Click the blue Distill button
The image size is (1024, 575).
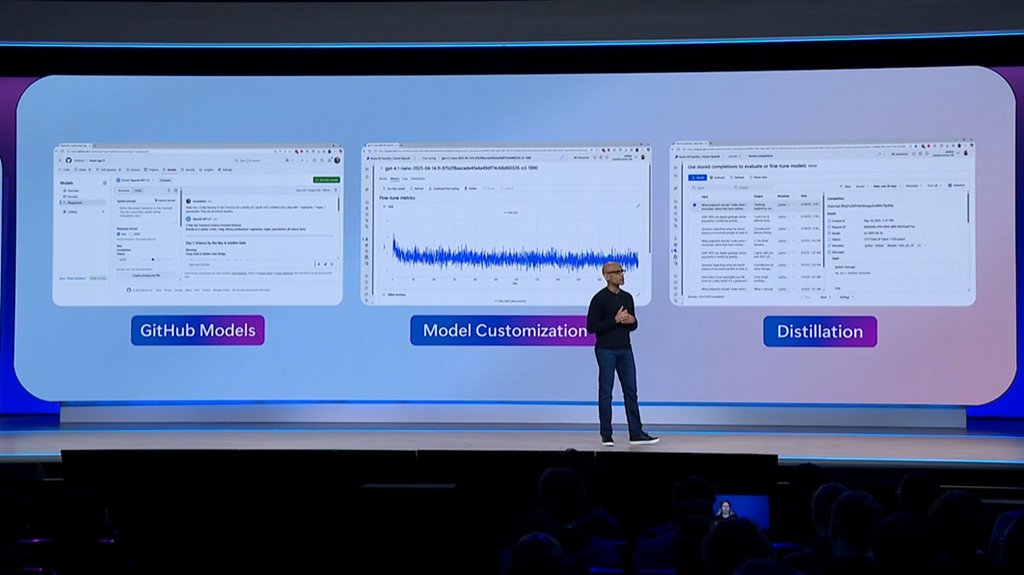pos(697,178)
